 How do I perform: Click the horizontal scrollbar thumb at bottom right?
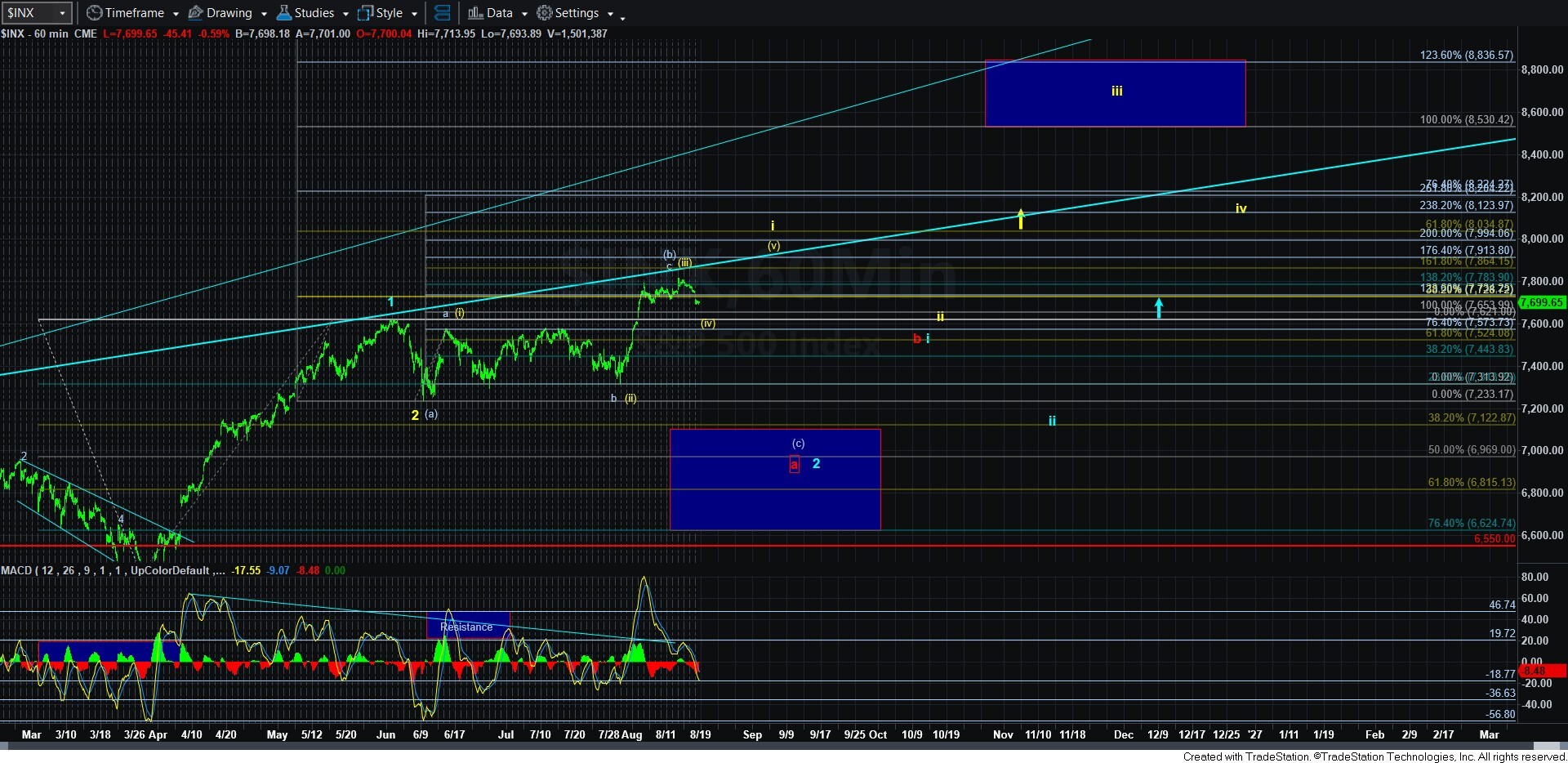(x=1546, y=746)
